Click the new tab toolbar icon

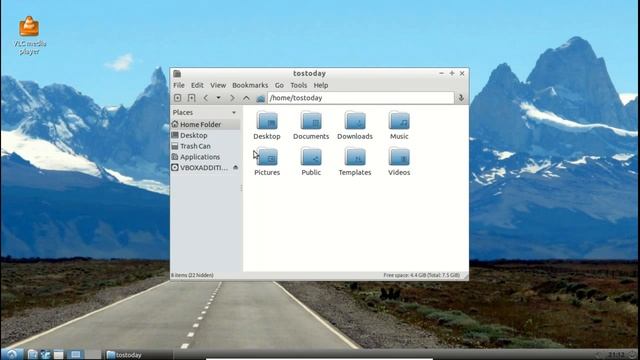[x=191, y=98]
